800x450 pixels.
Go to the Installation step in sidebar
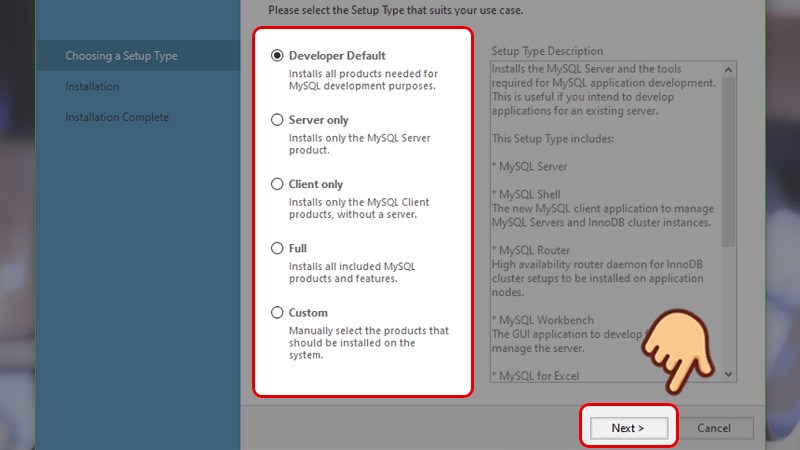[92, 87]
